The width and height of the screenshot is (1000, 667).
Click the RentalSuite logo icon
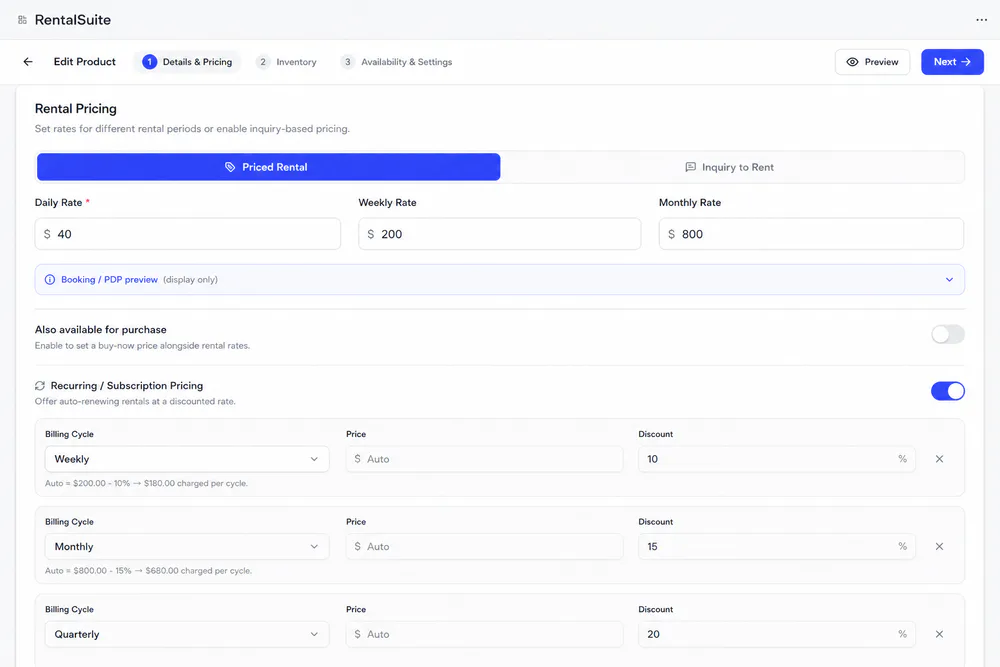coord(22,20)
